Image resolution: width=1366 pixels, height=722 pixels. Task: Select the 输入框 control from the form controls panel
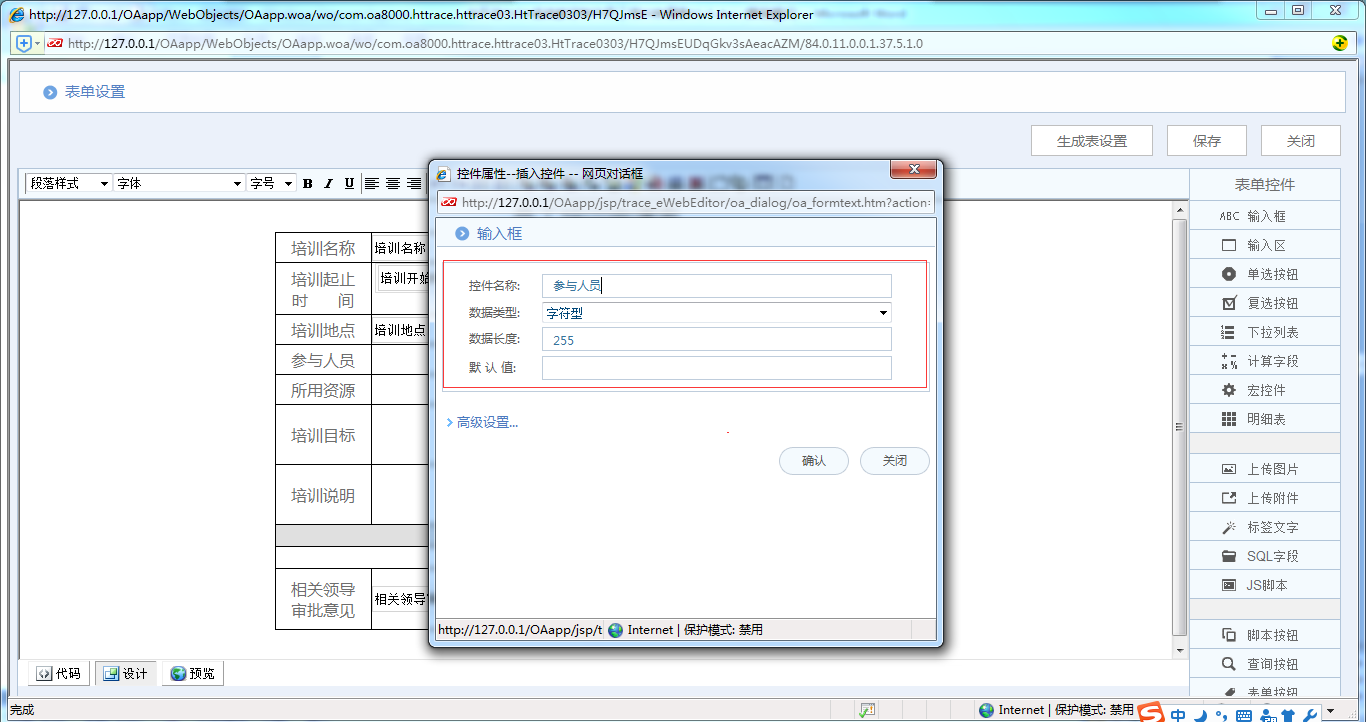[1264, 215]
